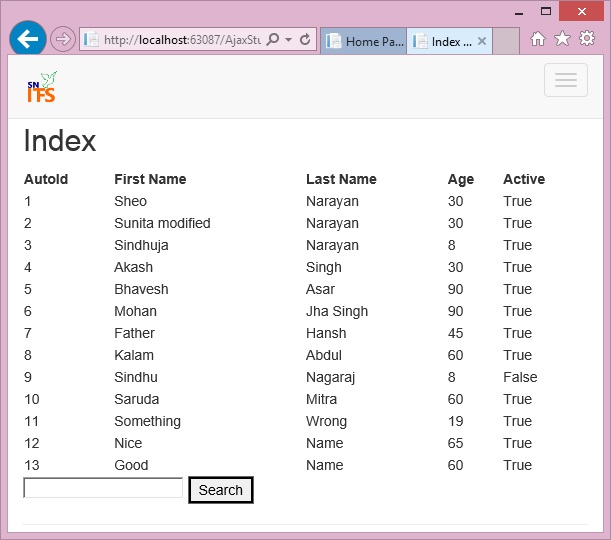The width and height of the screenshot is (611, 540).
Task: Click the False value in Sindhu row
Action: point(520,377)
